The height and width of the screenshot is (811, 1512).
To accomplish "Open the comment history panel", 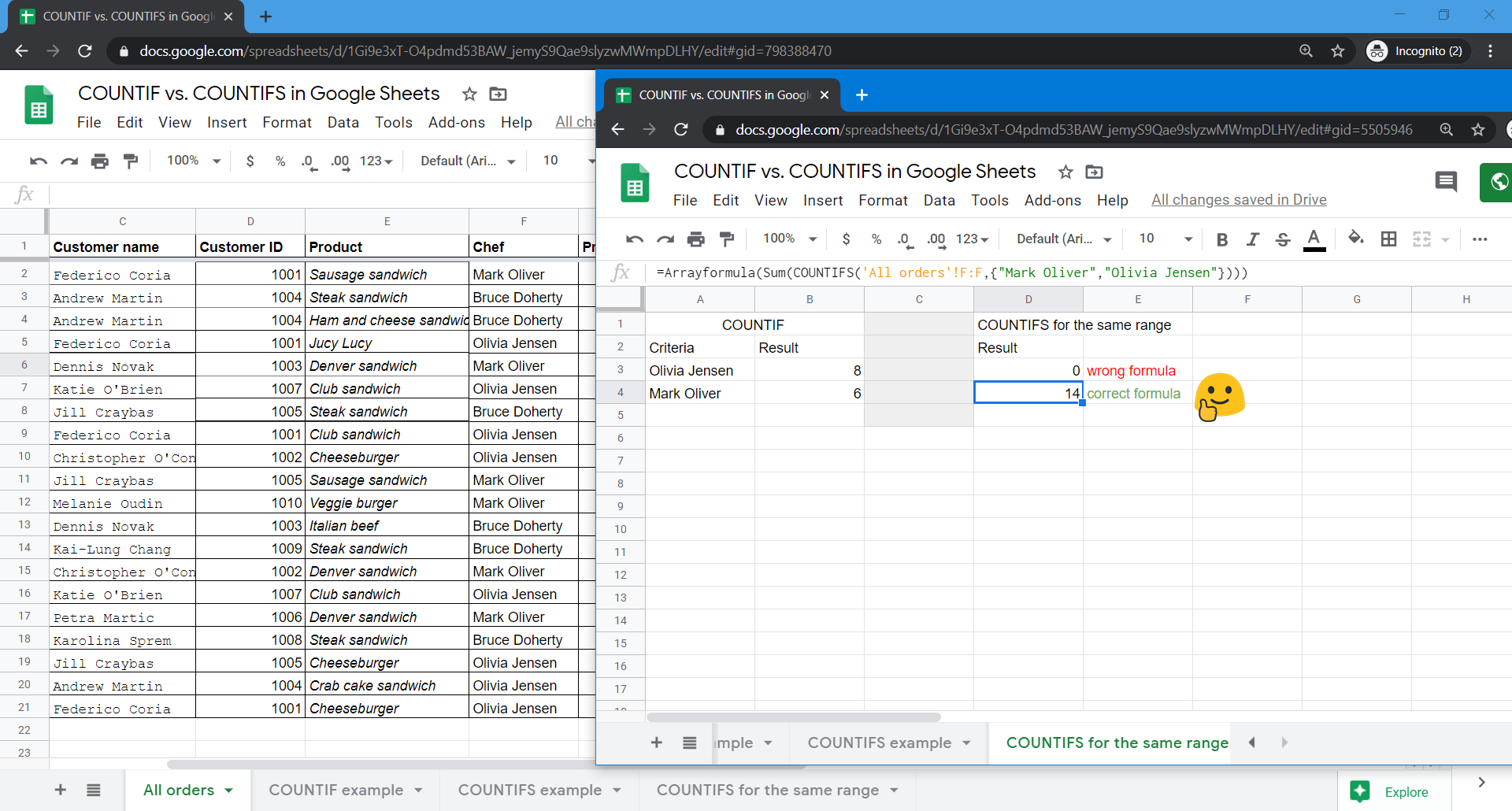I will (x=1447, y=182).
